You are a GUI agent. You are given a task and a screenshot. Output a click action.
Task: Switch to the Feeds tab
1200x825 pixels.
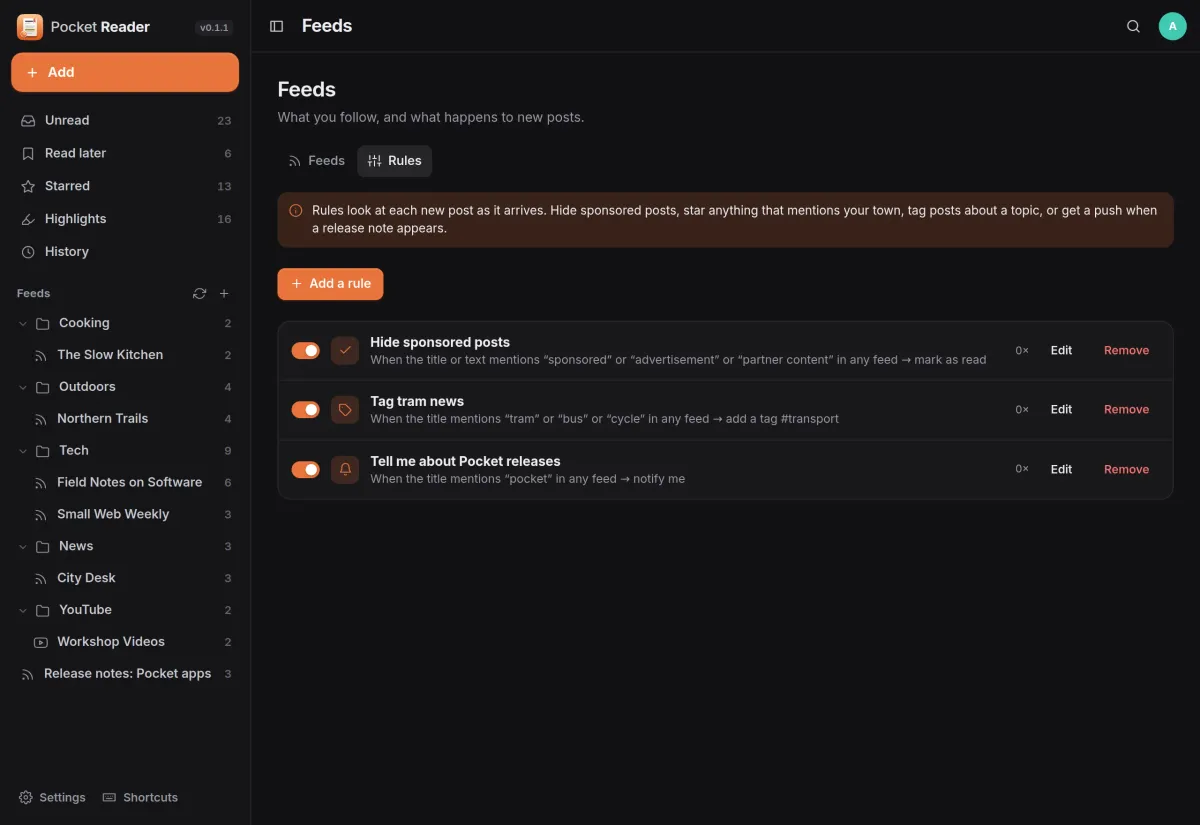click(316, 161)
